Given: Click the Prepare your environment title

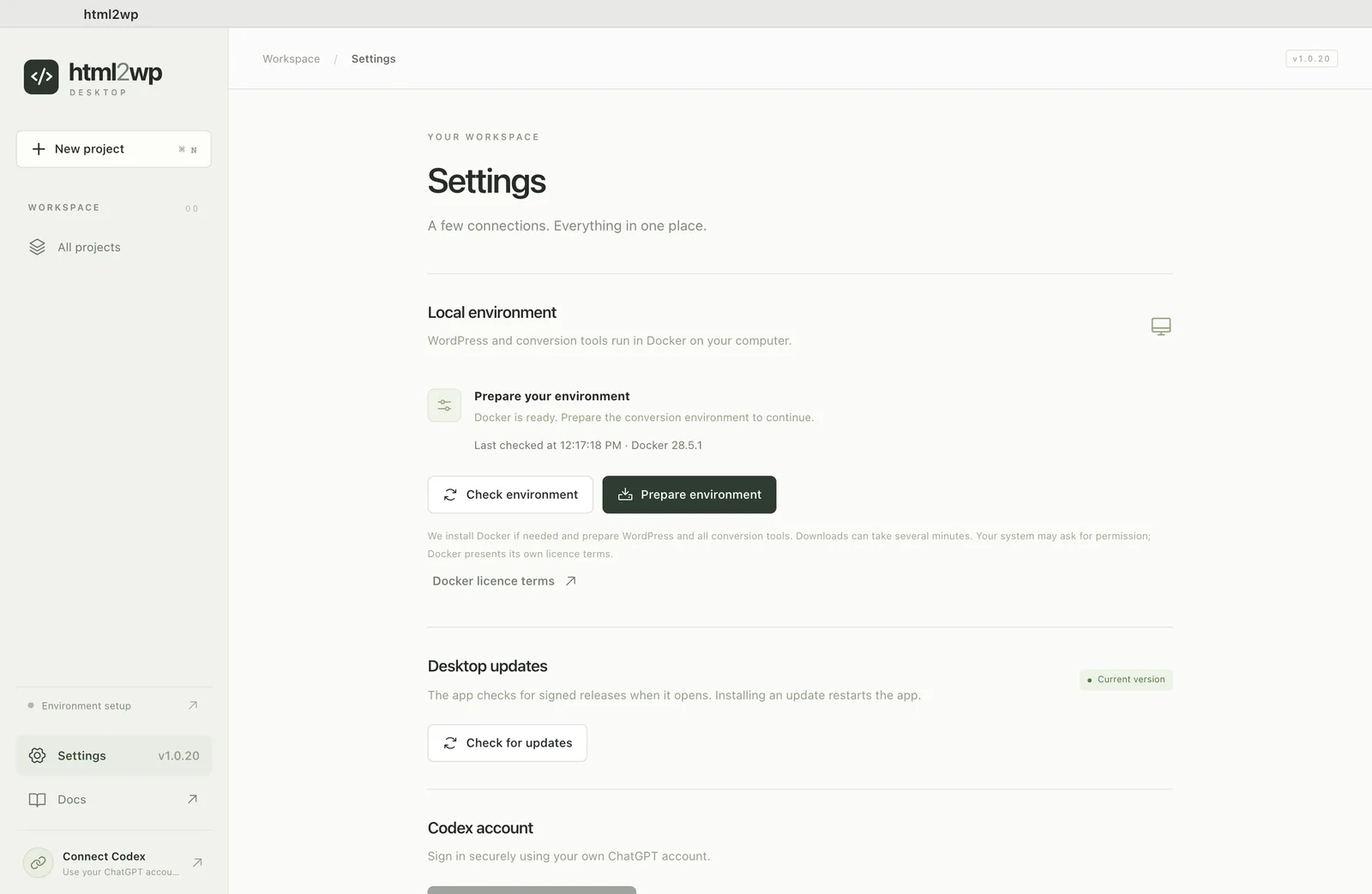Looking at the screenshot, I should 552,396.
